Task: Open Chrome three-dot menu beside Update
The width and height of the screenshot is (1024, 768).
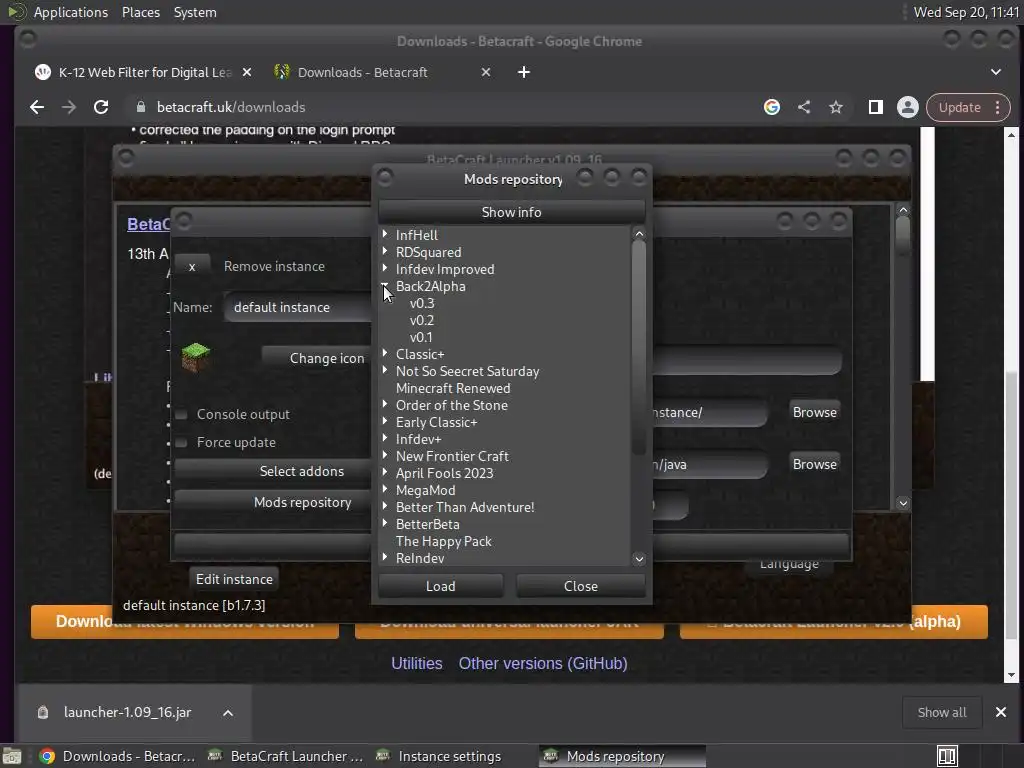Action: (x=997, y=107)
